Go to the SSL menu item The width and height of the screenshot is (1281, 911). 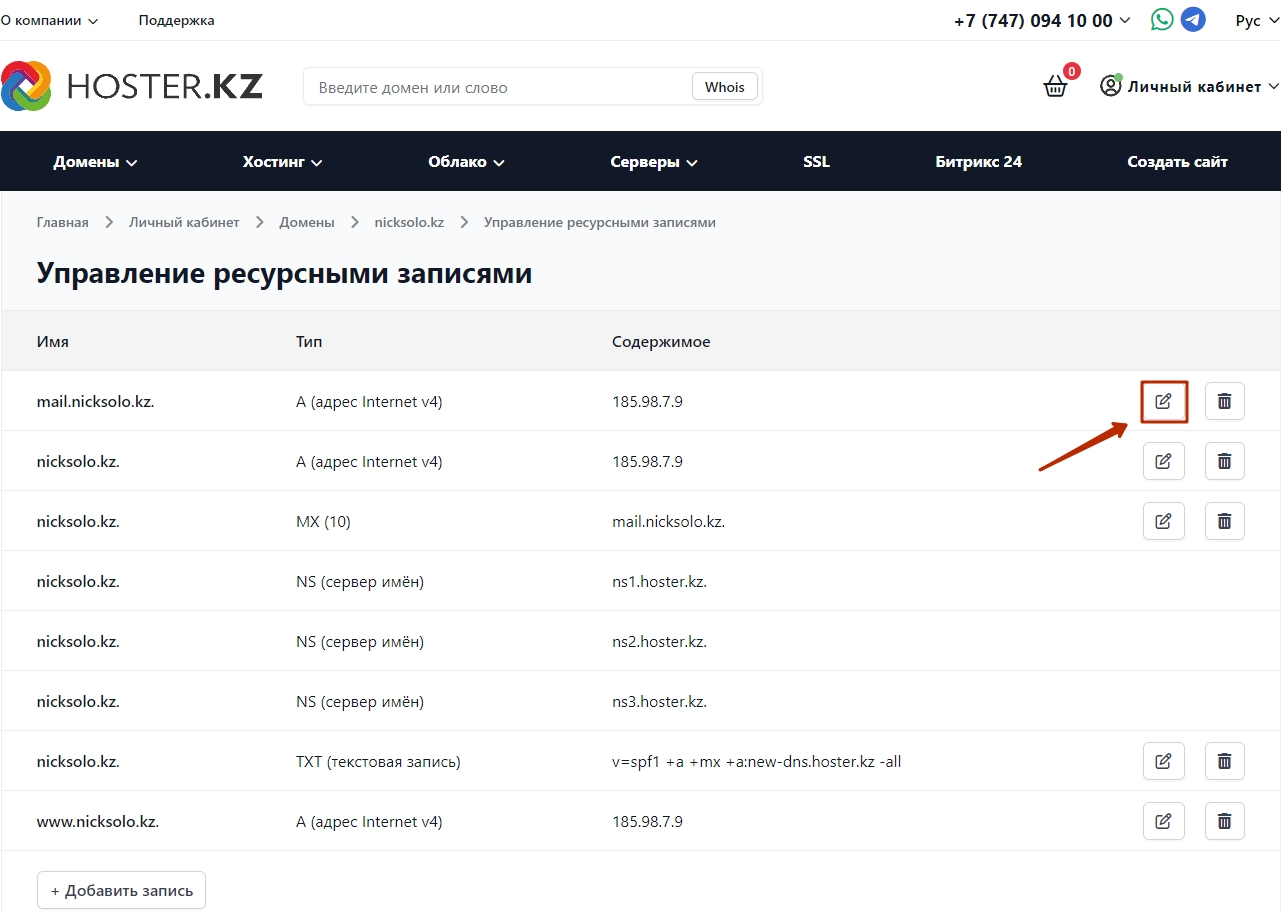click(x=816, y=162)
